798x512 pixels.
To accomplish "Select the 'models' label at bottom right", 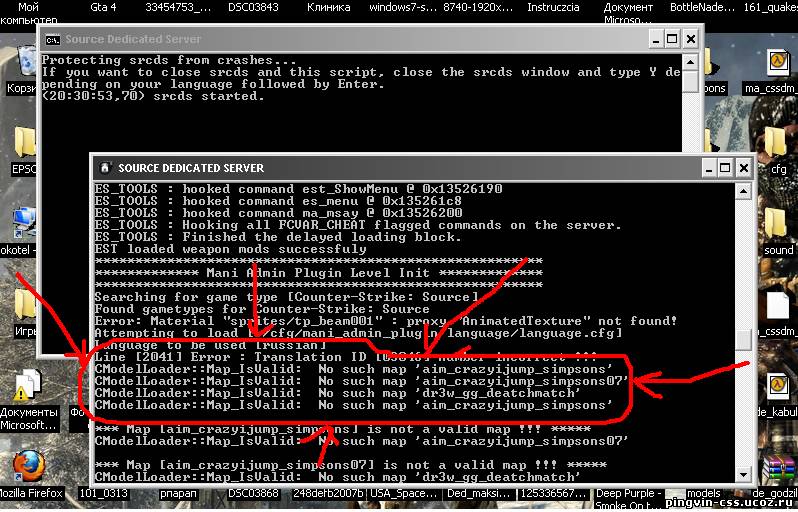I will click(703, 493).
